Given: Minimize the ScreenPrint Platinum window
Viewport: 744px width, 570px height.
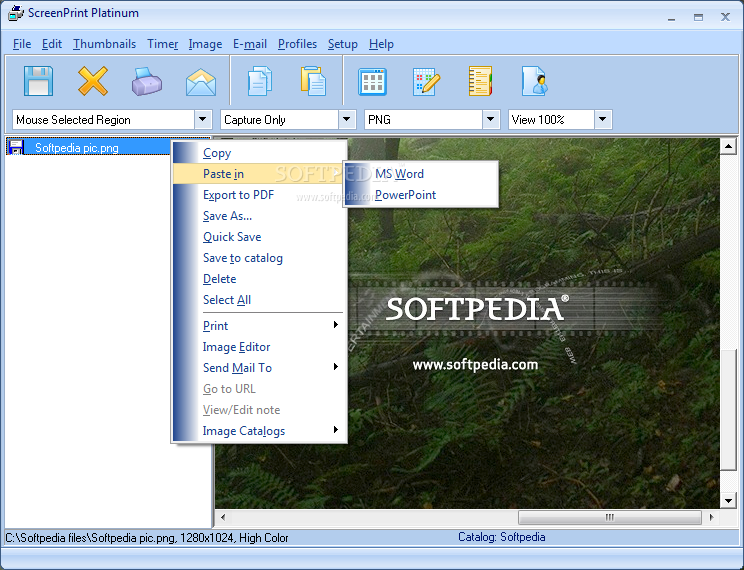Looking at the screenshot, I should pyautogui.click(x=671, y=18).
